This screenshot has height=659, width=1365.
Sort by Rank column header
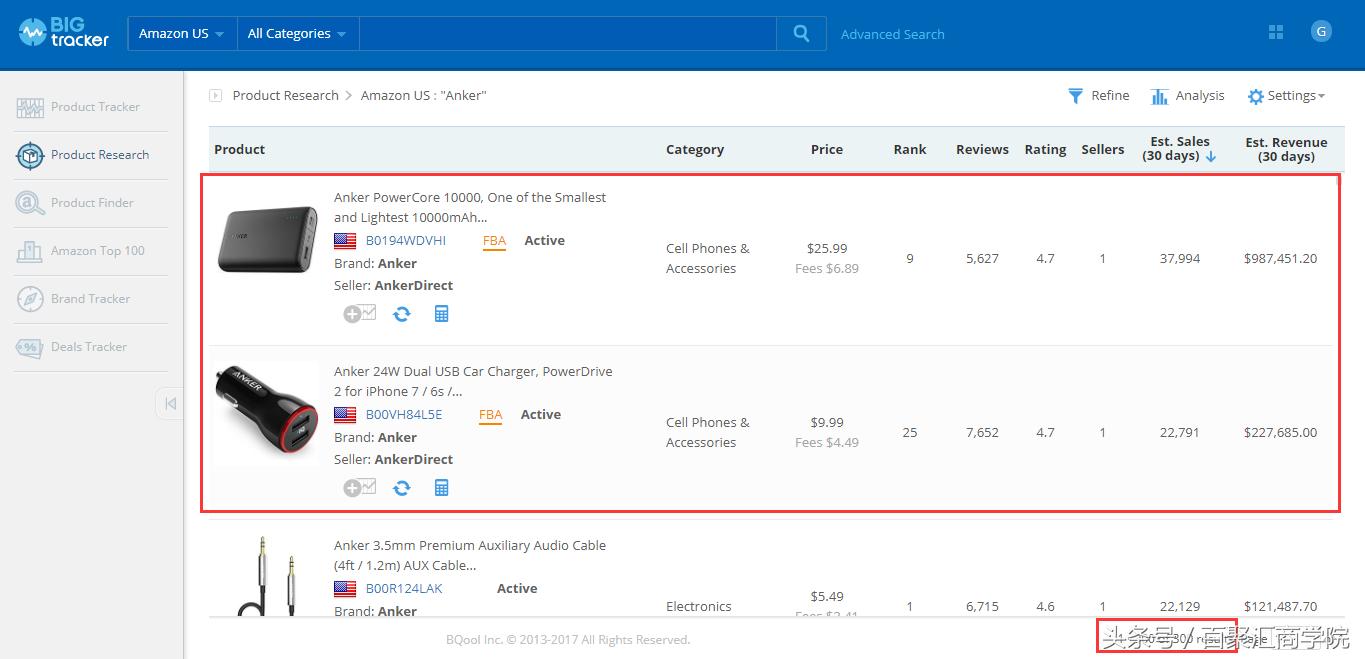909,149
